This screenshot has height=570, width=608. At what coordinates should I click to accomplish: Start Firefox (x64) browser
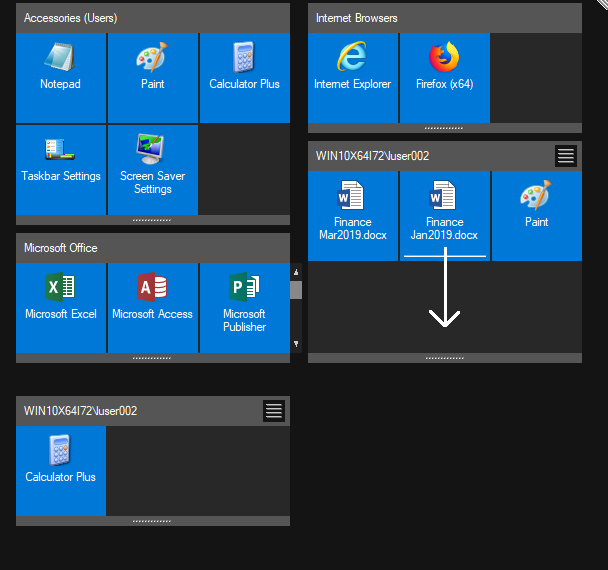point(444,77)
